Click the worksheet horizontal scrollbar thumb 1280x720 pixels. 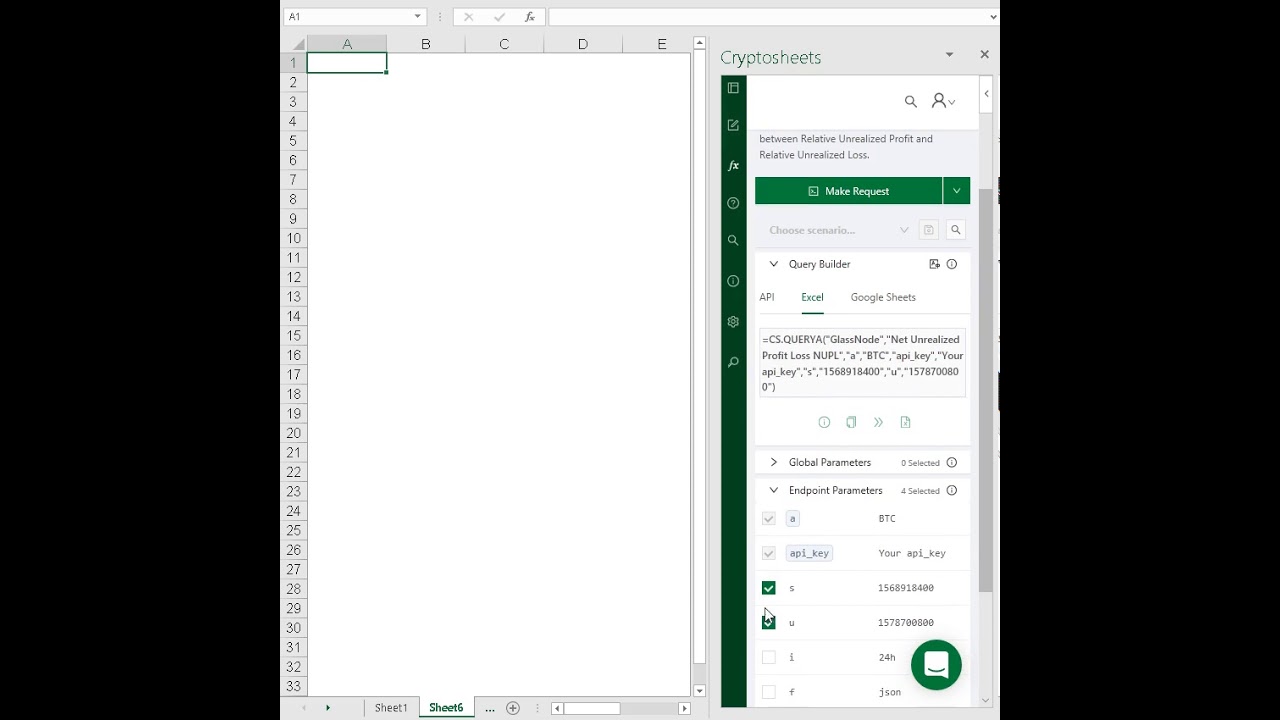point(592,708)
